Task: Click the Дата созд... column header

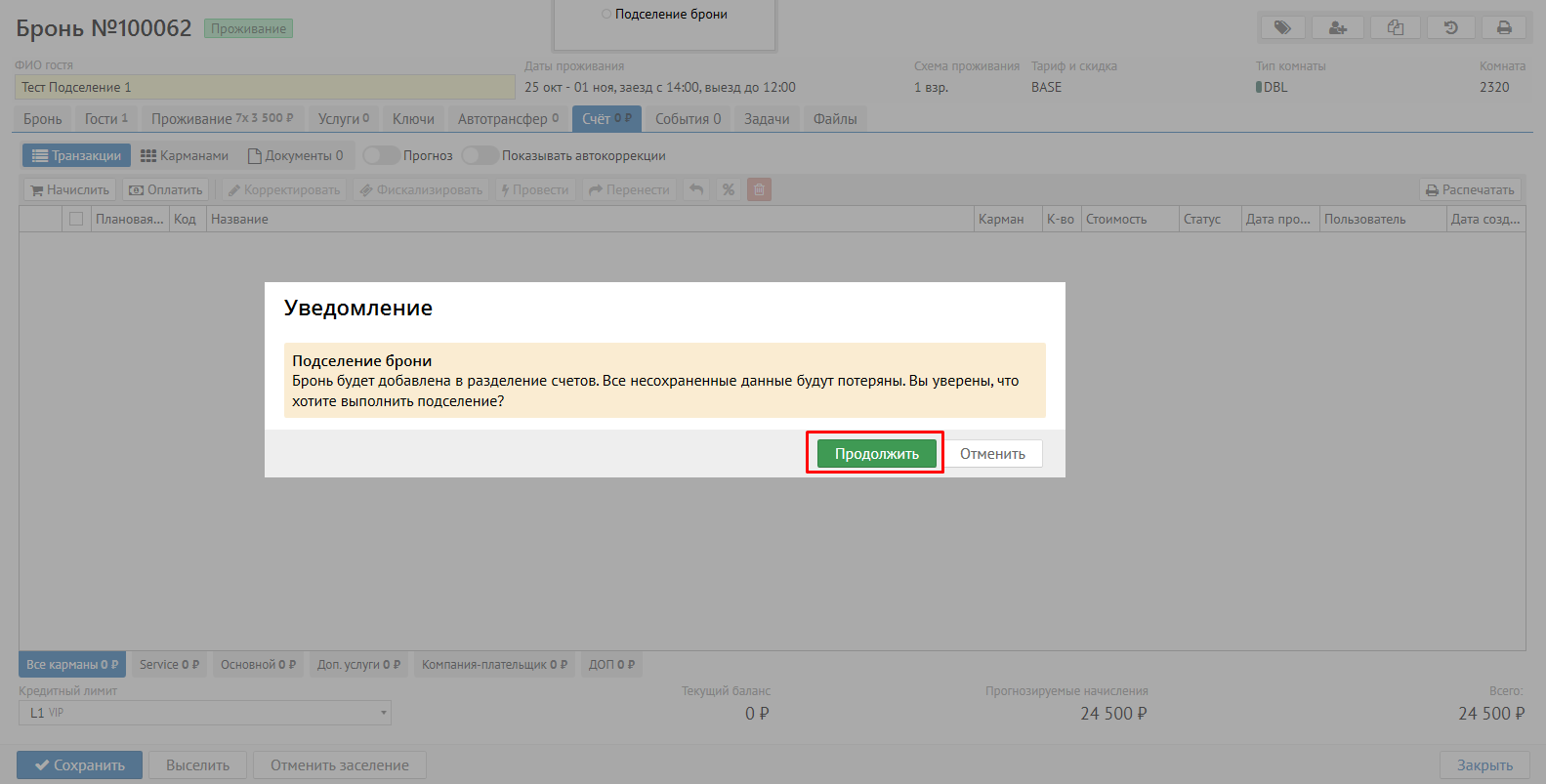Action: point(1485,219)
